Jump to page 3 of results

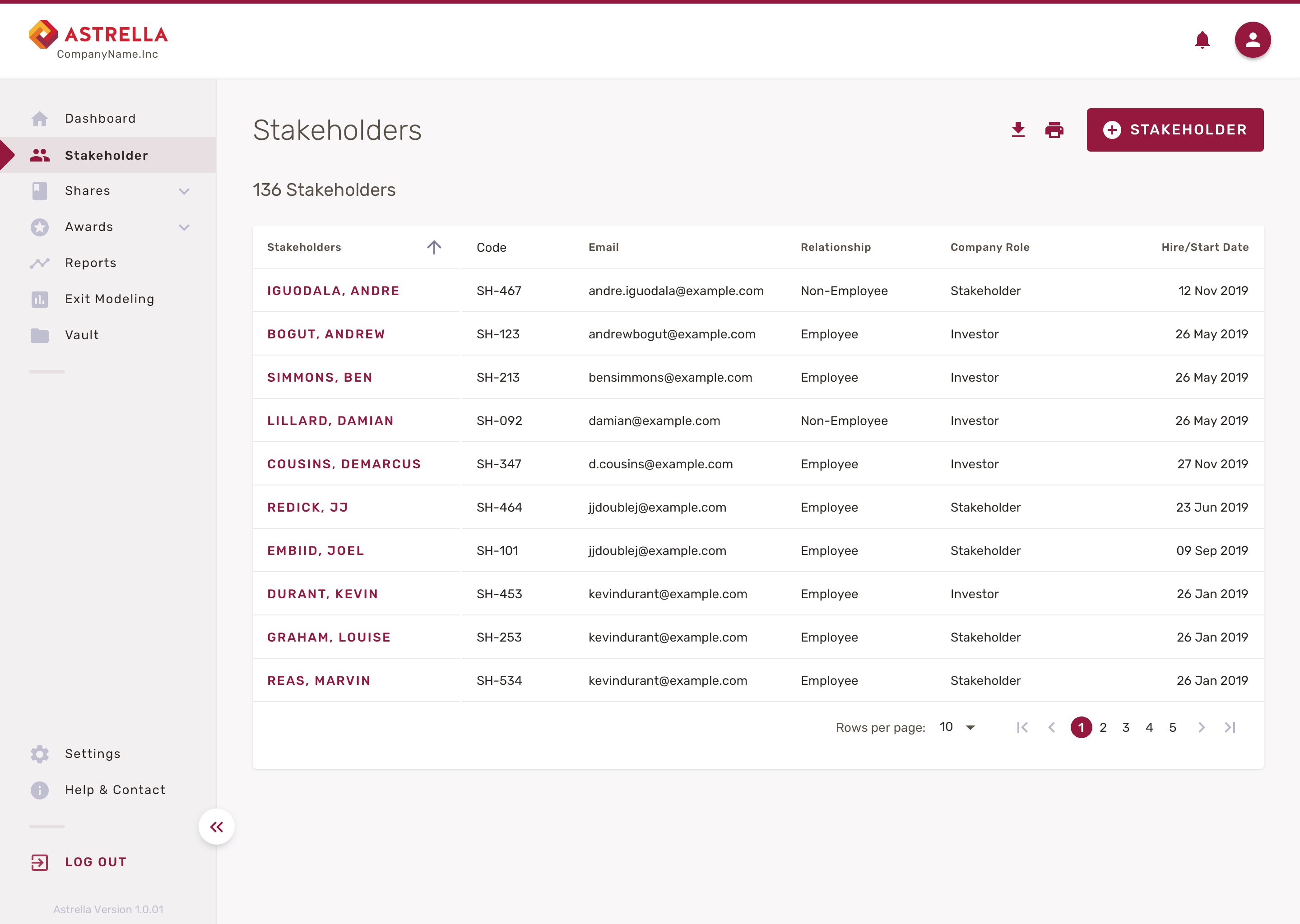click(1125, 727)
